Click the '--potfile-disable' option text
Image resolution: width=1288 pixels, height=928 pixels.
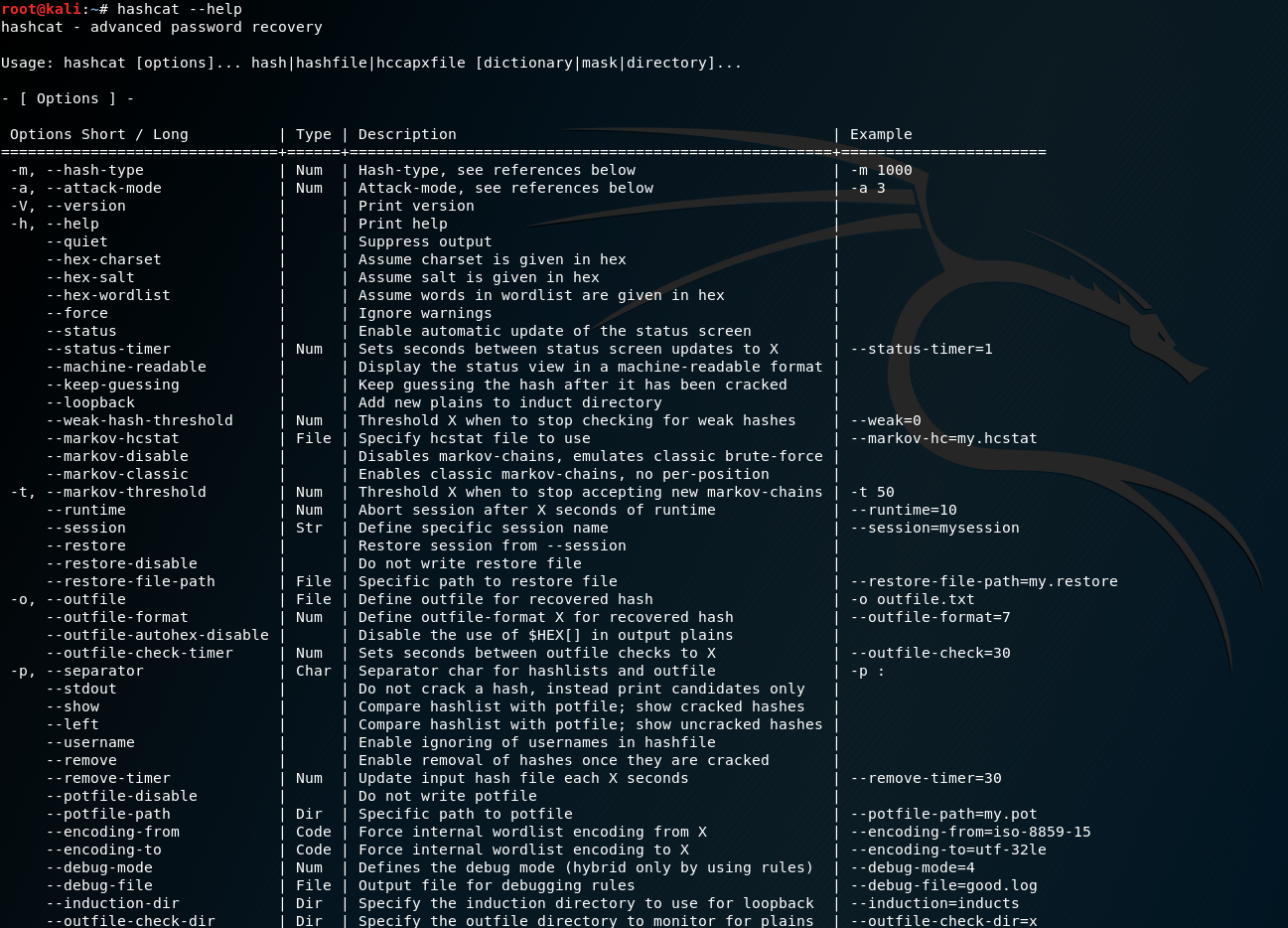[x=122, y=796]
